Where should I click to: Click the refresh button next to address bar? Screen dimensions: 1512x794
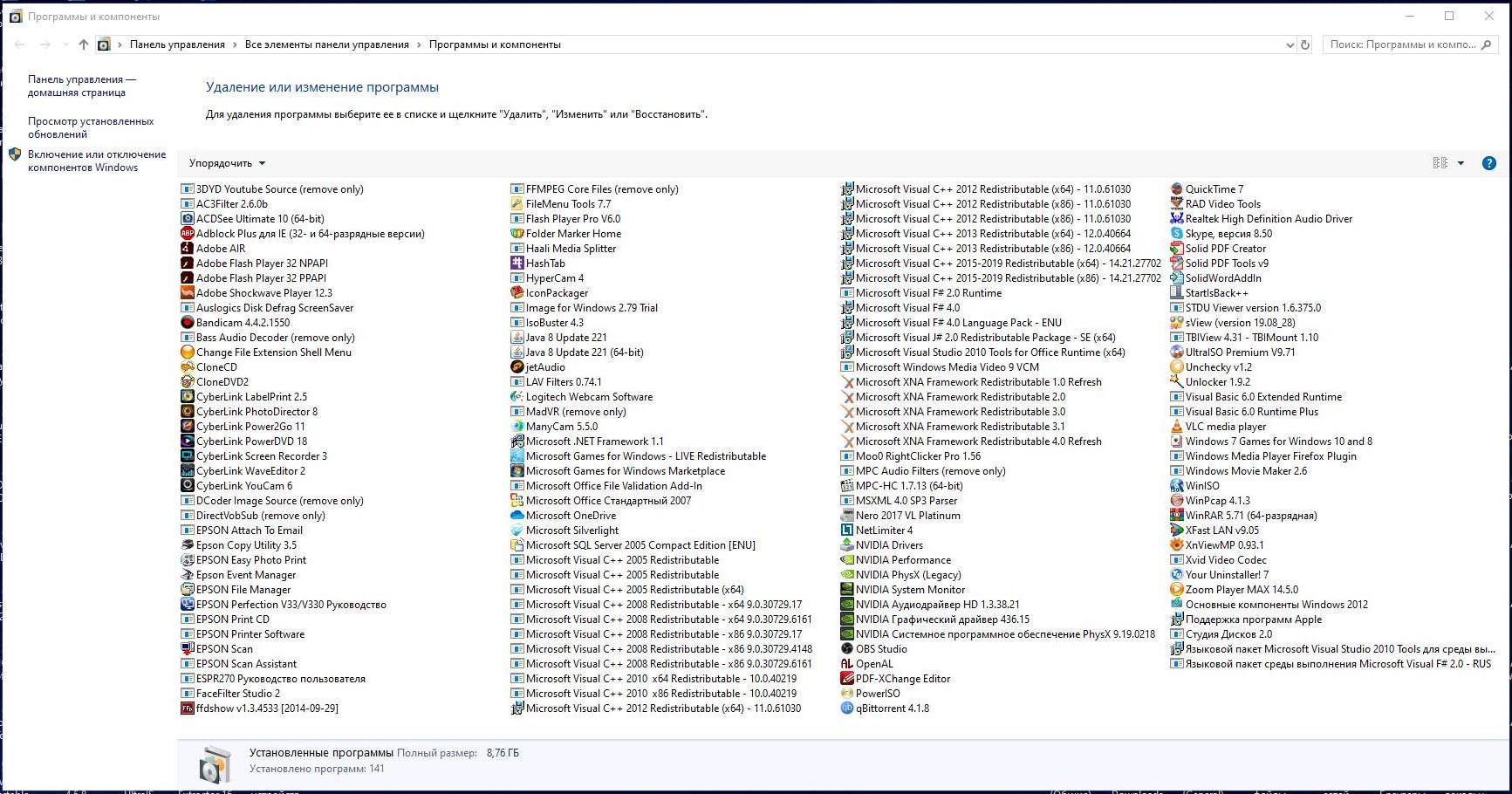(1305, 44)
